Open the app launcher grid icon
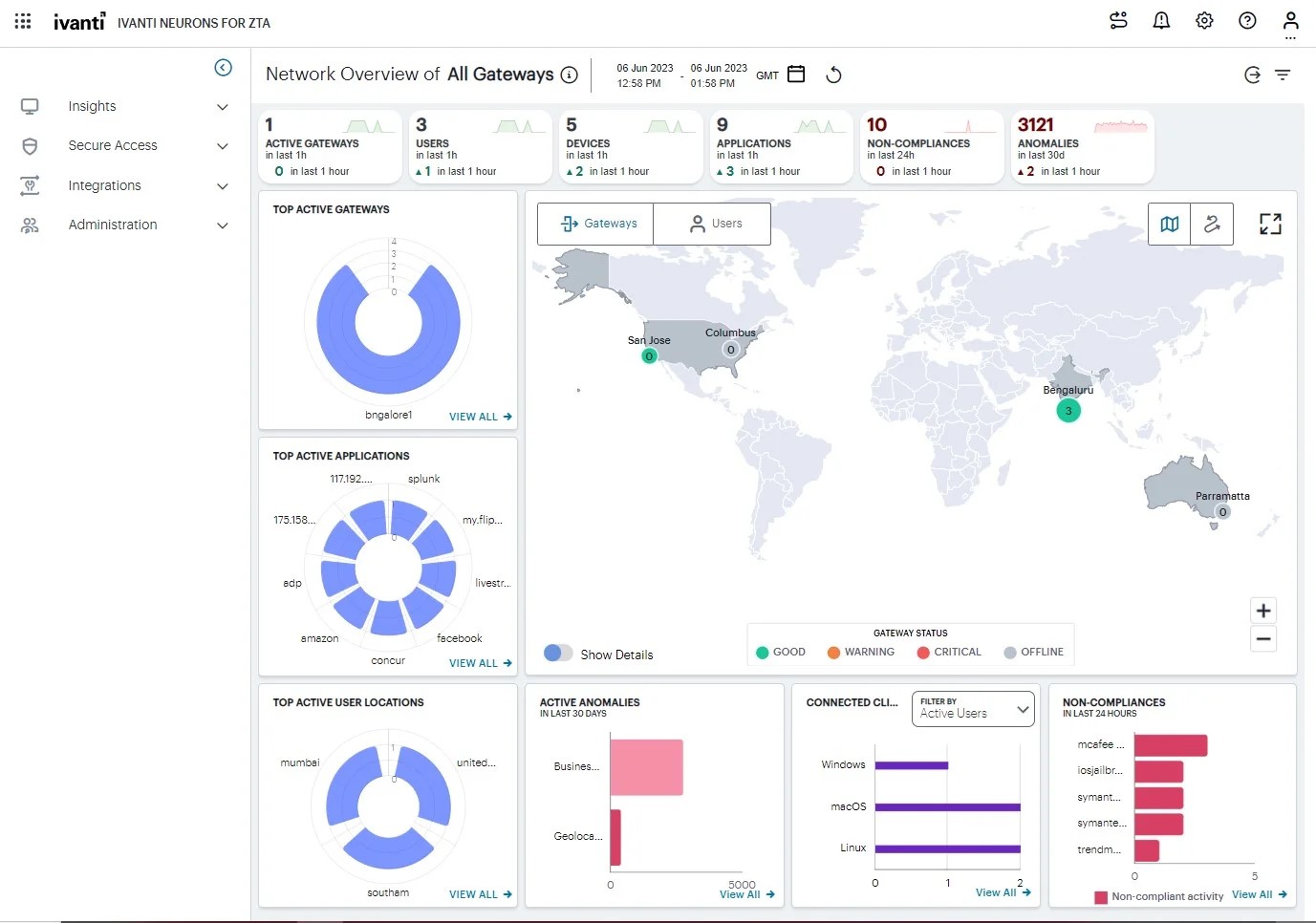The height and width of the screenshot is (923, 1316). pyautogui.click(x=23, y=21)
